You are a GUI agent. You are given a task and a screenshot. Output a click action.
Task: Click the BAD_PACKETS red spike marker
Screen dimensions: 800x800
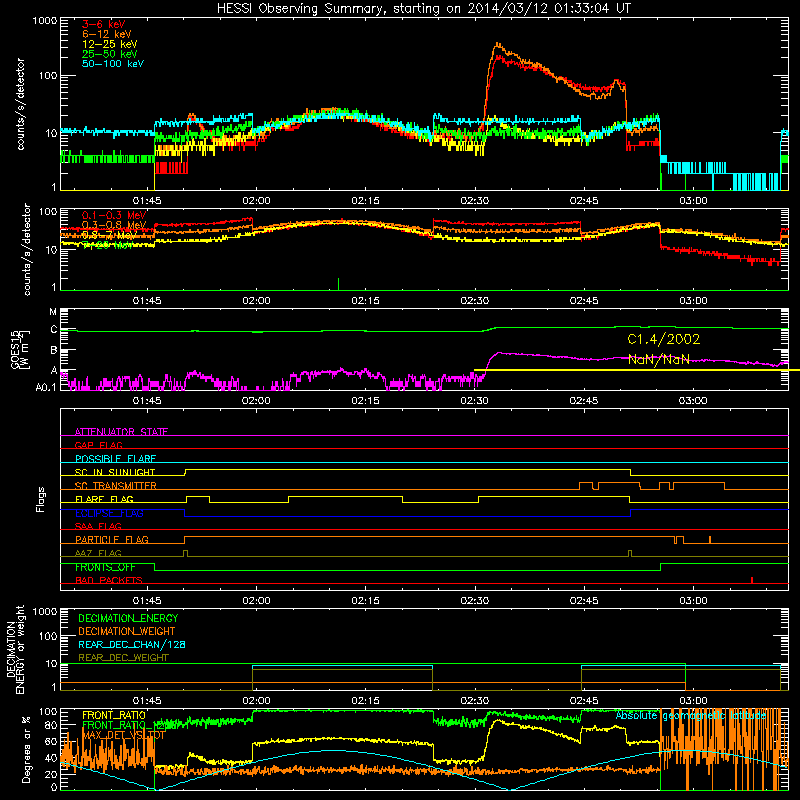pos(752,580)
